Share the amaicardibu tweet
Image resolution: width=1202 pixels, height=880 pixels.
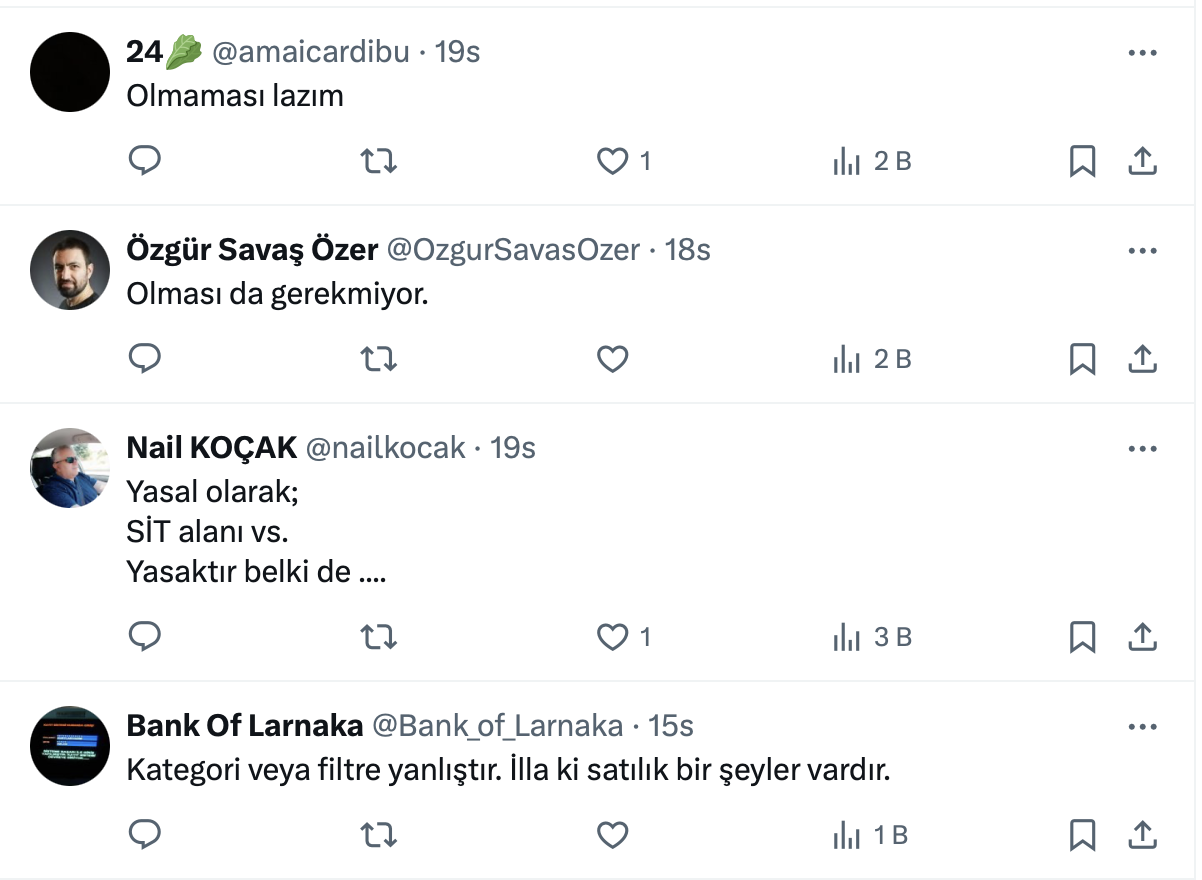tap(1142, 161)
